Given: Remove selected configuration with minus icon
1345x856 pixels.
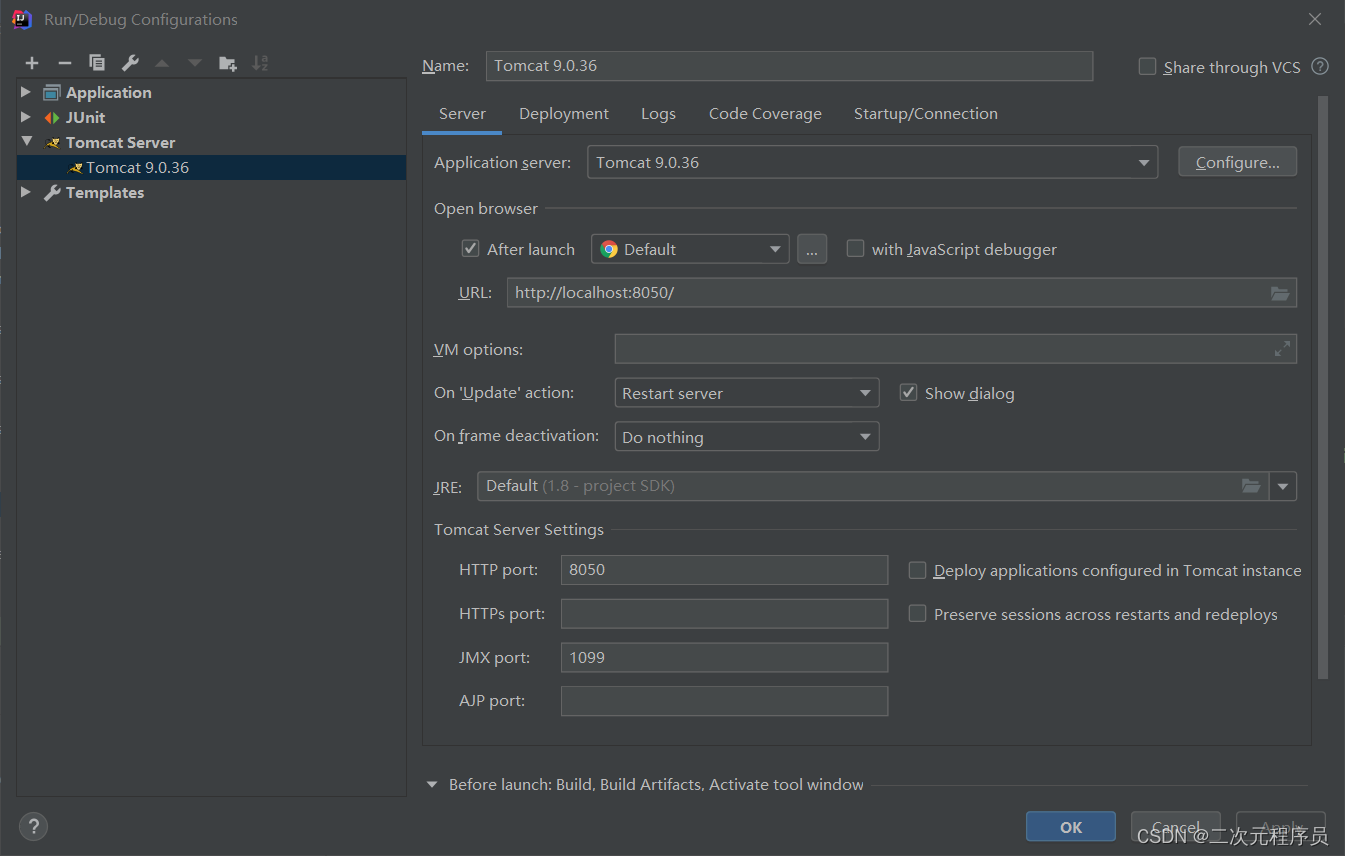Looking at the screenshot, I should 65,63.
